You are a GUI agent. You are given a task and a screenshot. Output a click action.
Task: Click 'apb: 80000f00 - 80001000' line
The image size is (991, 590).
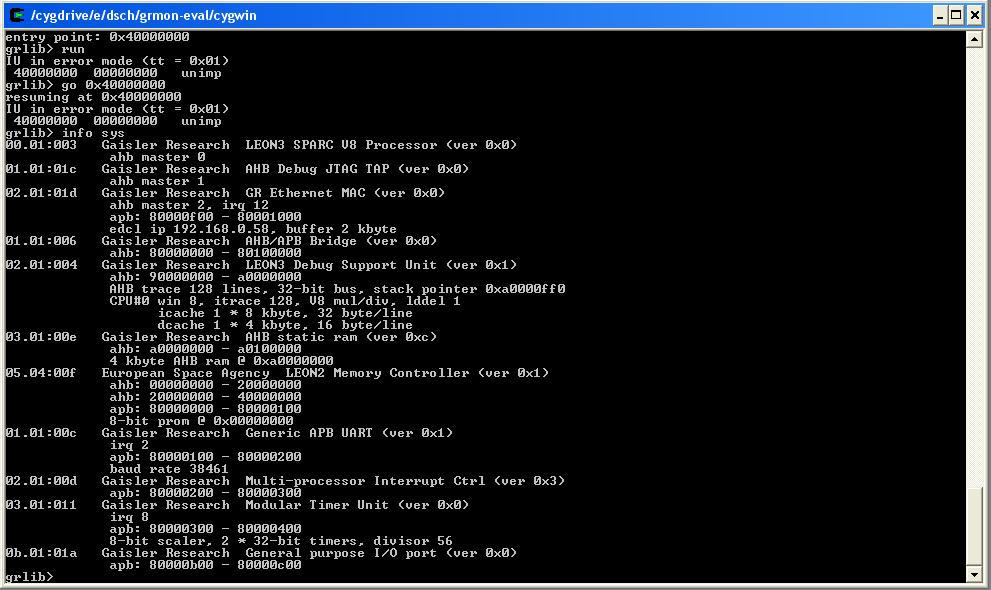coord(205,217)
